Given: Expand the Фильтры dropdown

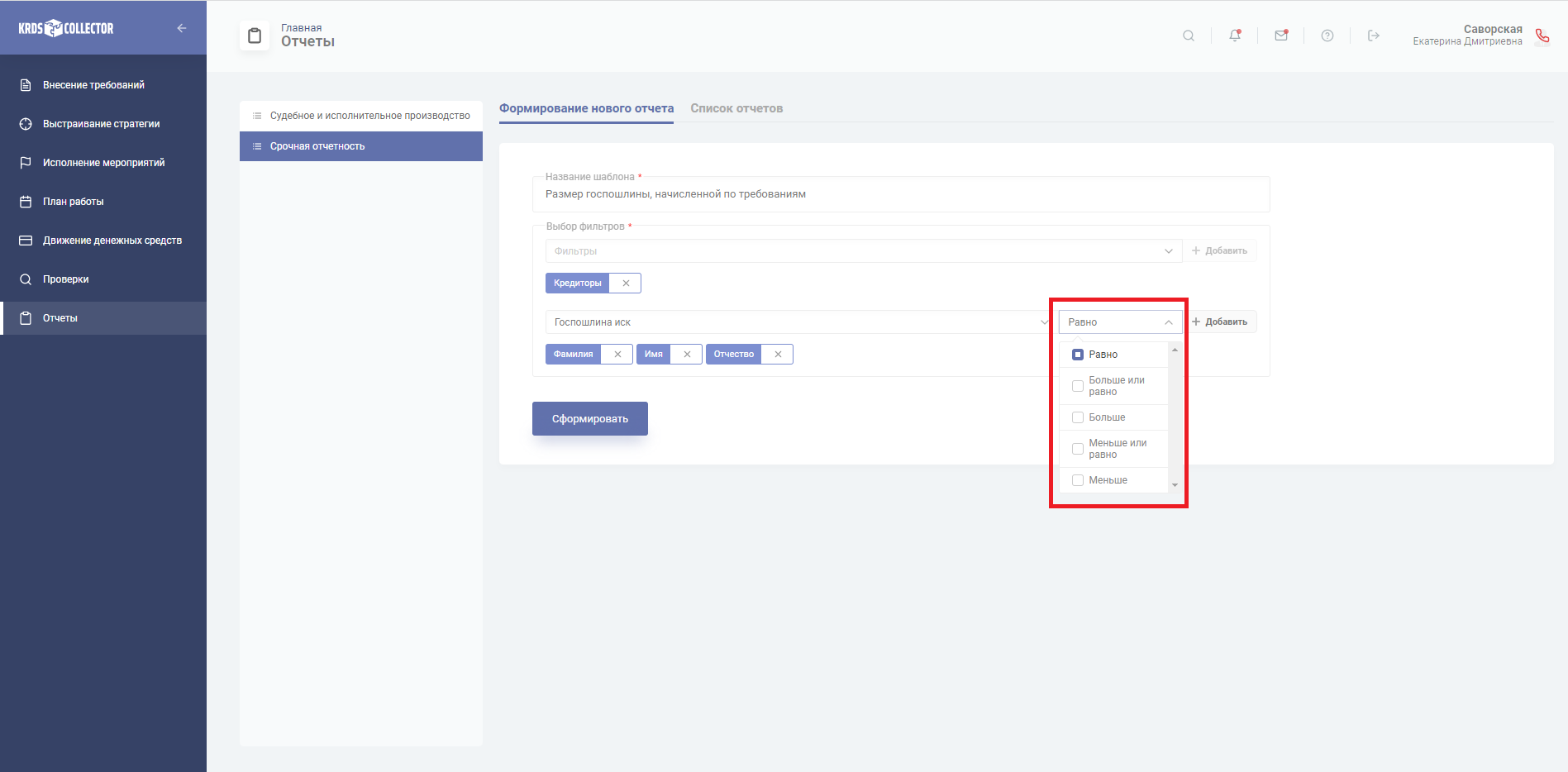Looking at the screenshot, I should (x=864, y=251).
